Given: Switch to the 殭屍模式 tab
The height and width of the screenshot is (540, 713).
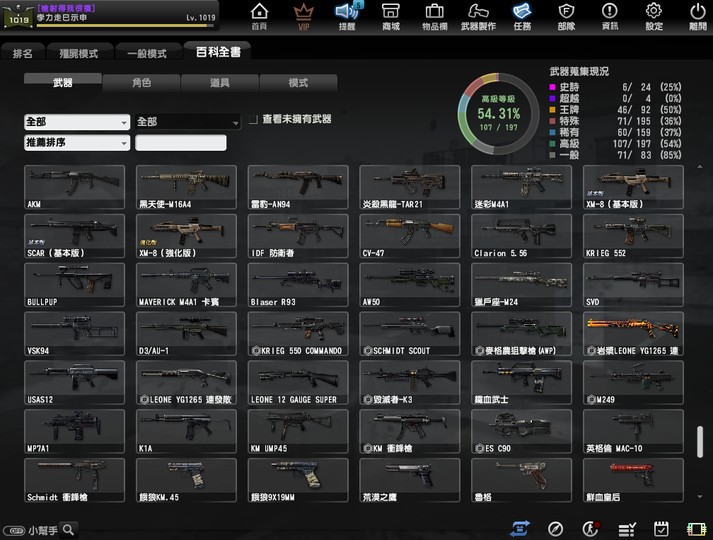Looking at the screenshot, I should 78,53.
